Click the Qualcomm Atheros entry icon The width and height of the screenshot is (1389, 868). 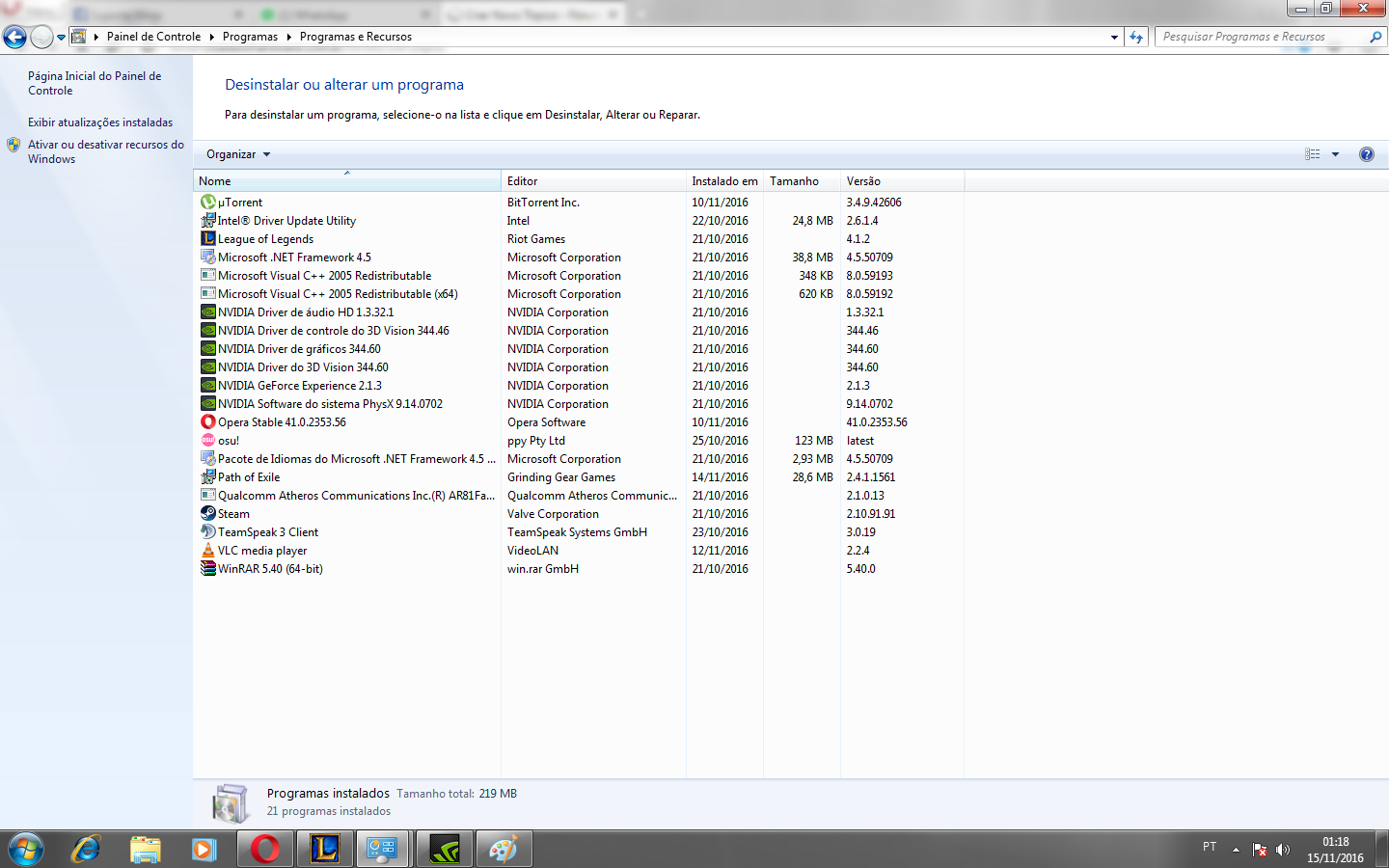click(208, 496)
